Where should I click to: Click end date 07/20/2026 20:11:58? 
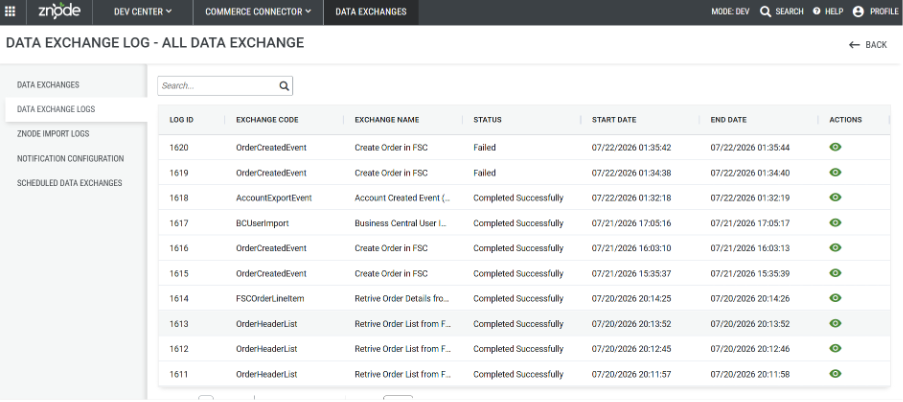[750, 374]
